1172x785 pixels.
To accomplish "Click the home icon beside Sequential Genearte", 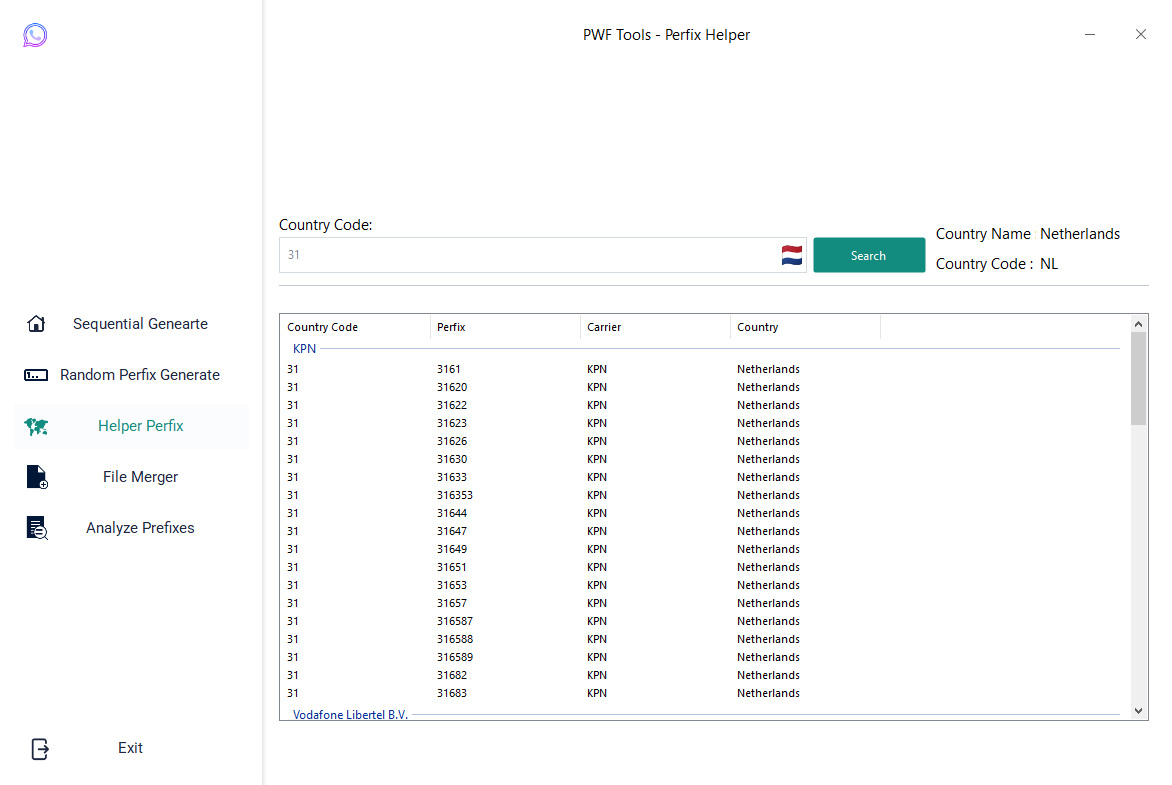I will coord(36,324).
